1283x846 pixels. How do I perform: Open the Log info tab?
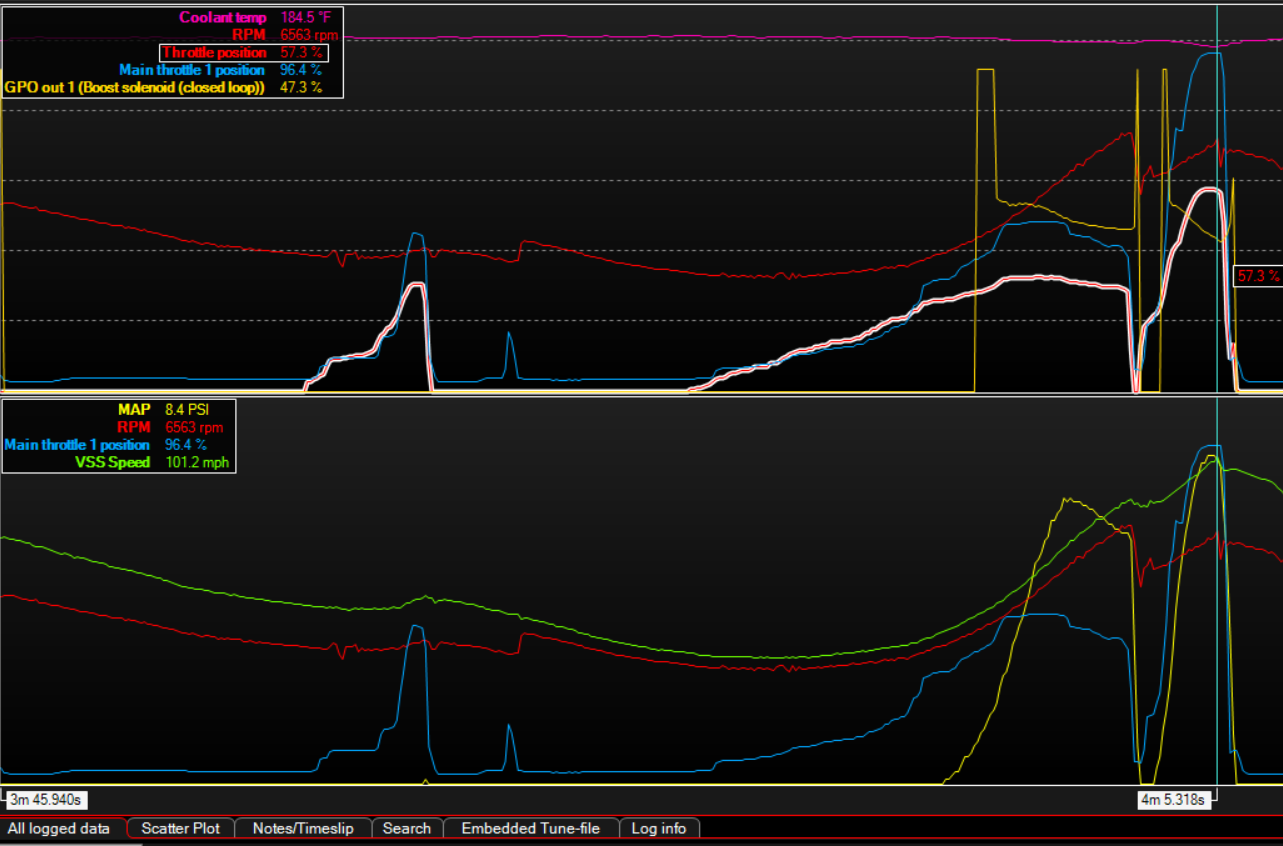[x=659, y=828]
